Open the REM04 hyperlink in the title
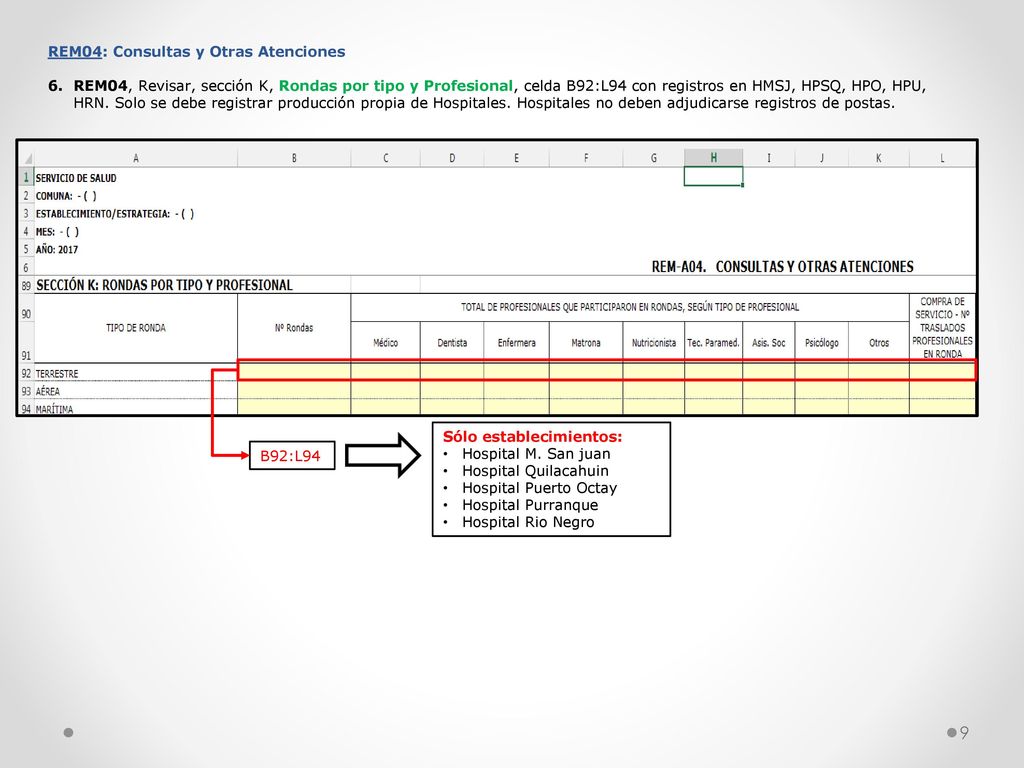1024x768 pixels. [x=74, y=52]
